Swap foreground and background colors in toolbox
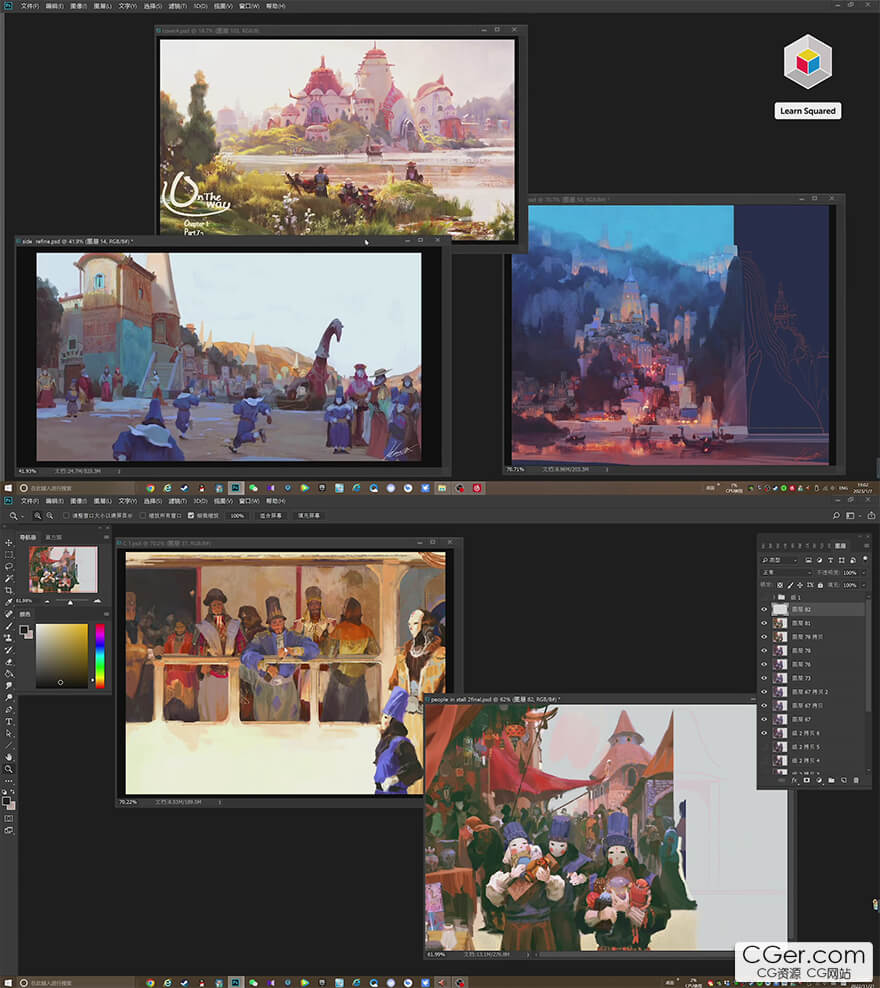 click(12, 792)
